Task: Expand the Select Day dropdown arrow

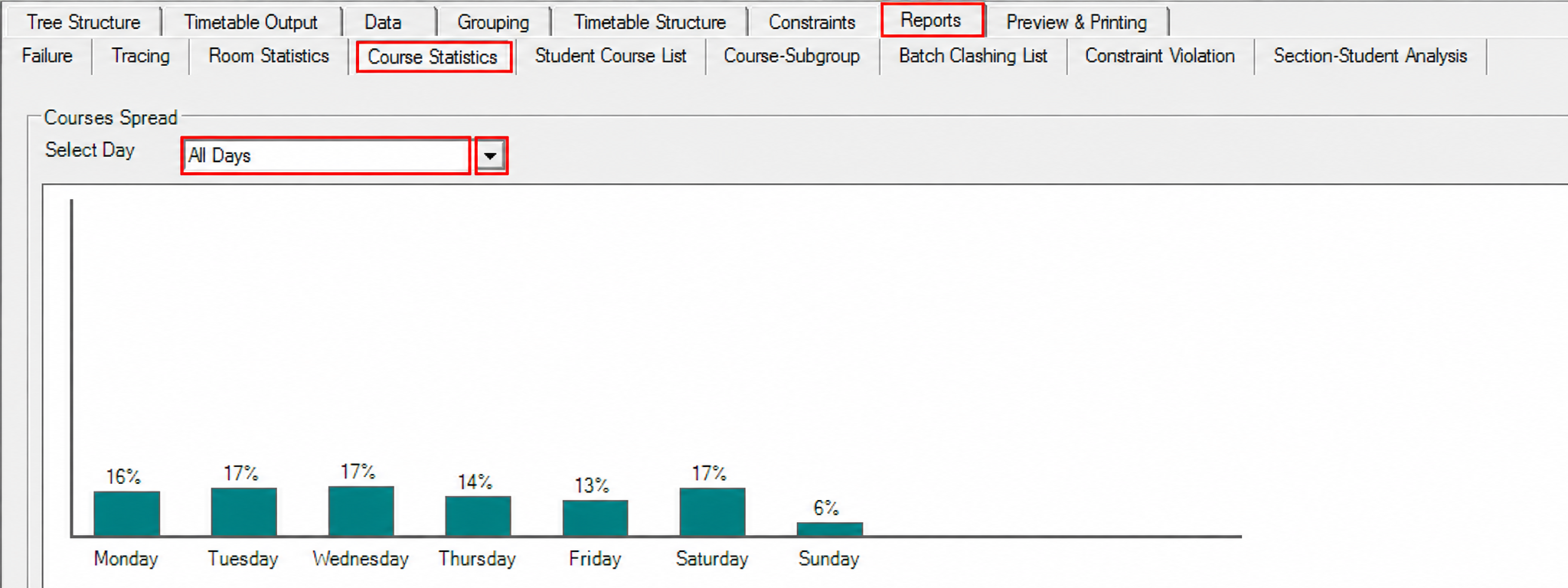Action: coord(491,156)
